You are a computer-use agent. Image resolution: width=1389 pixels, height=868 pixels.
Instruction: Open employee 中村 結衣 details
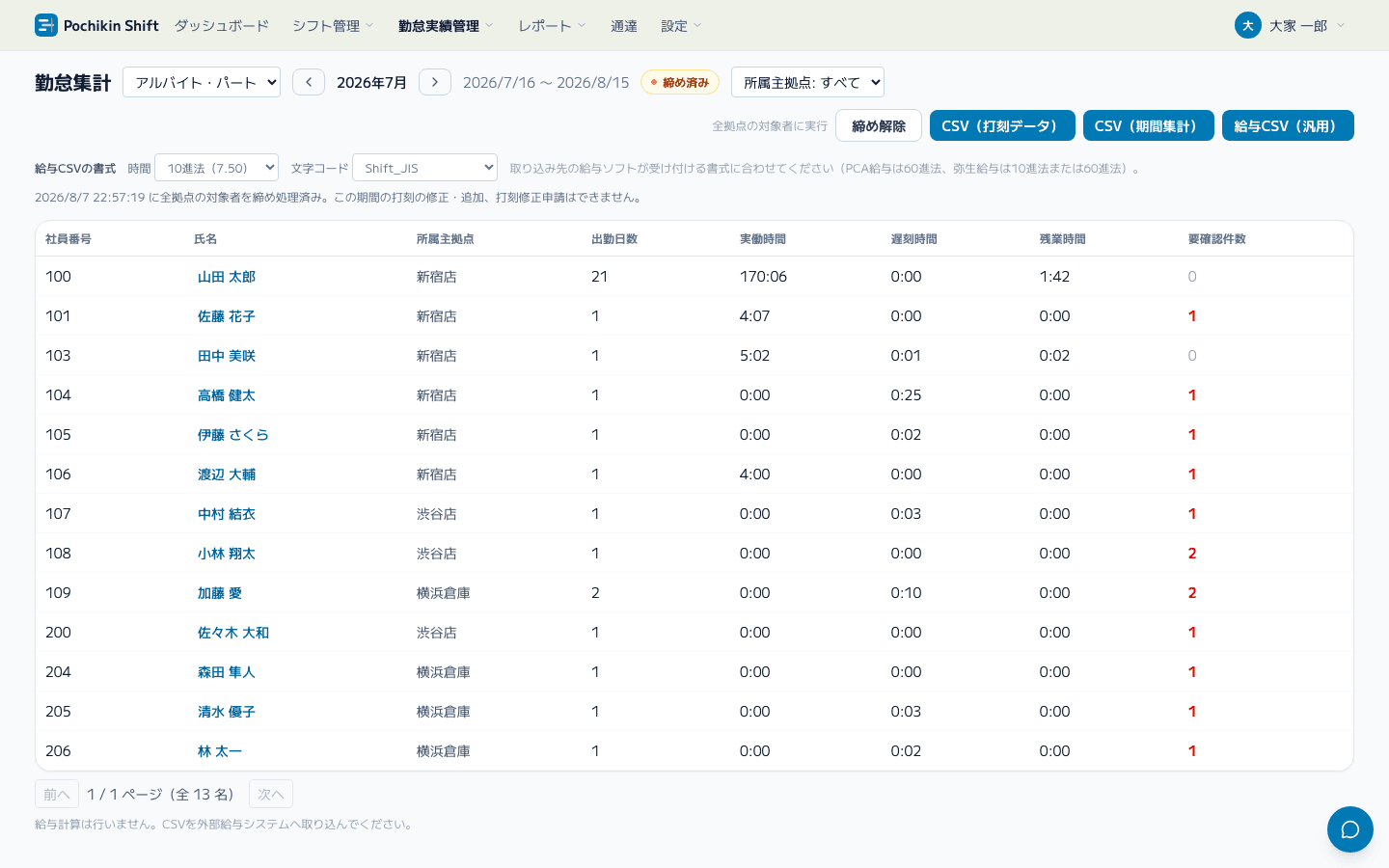[x=227, y=514]
